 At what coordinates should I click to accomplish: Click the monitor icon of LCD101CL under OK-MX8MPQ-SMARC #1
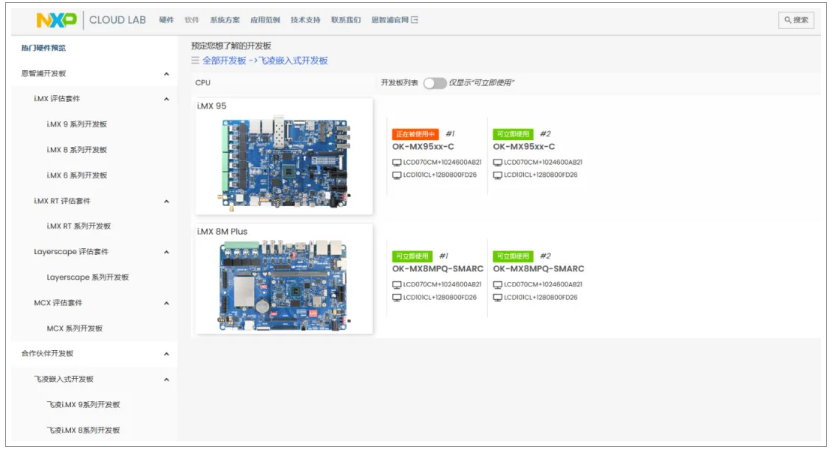[396, 298]
